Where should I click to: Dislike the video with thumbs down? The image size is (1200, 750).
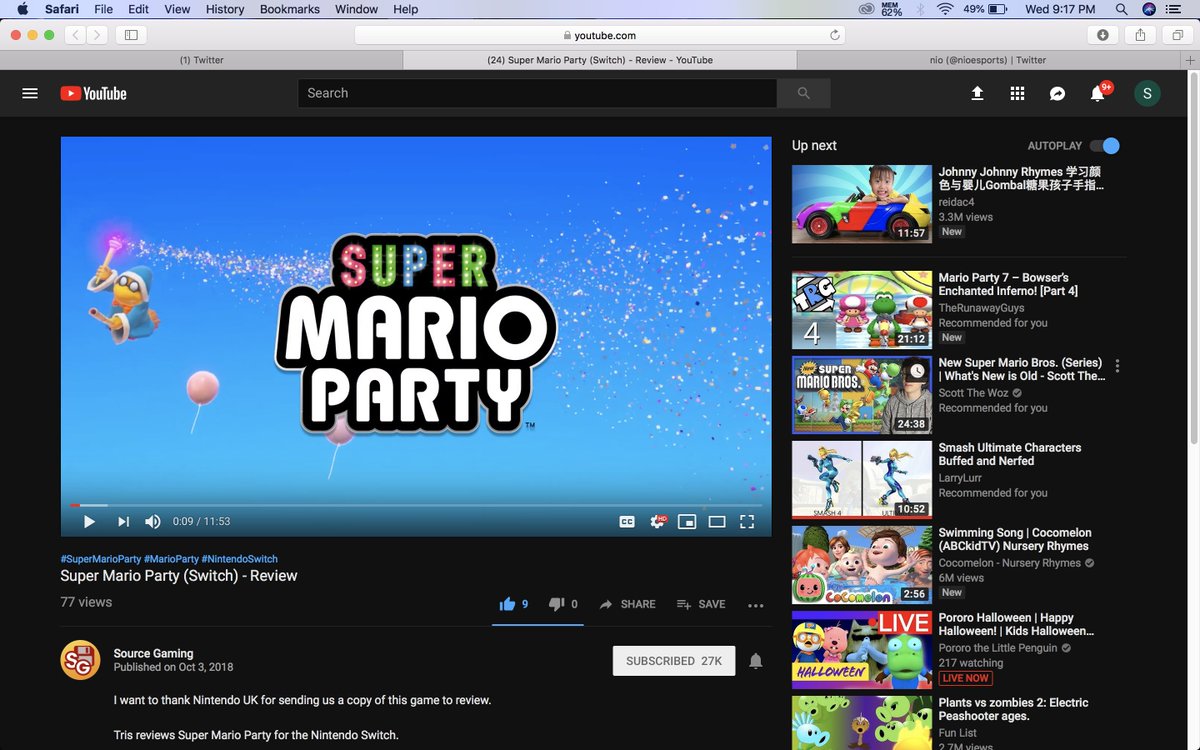[565, 604]
